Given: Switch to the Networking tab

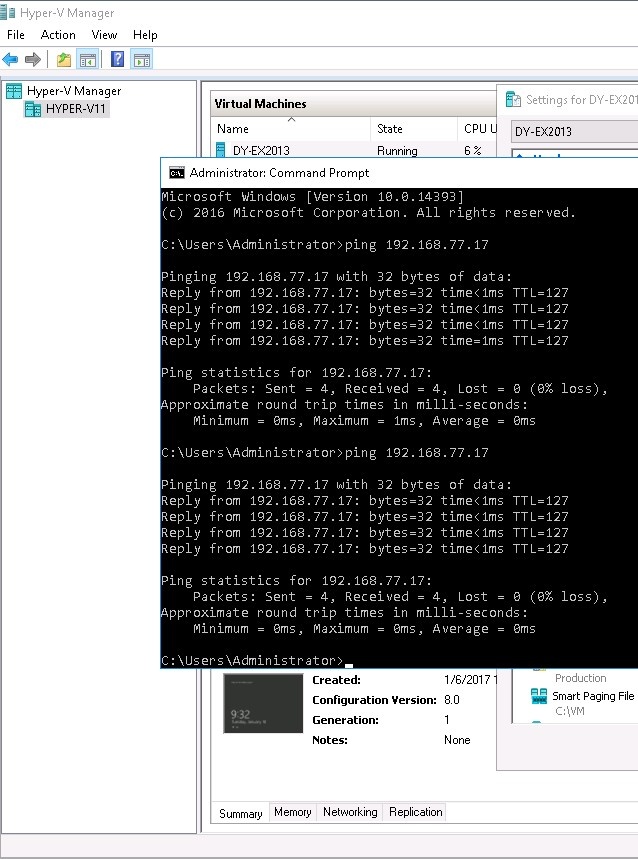Looking at the screenshot, I should click(350, 812).
